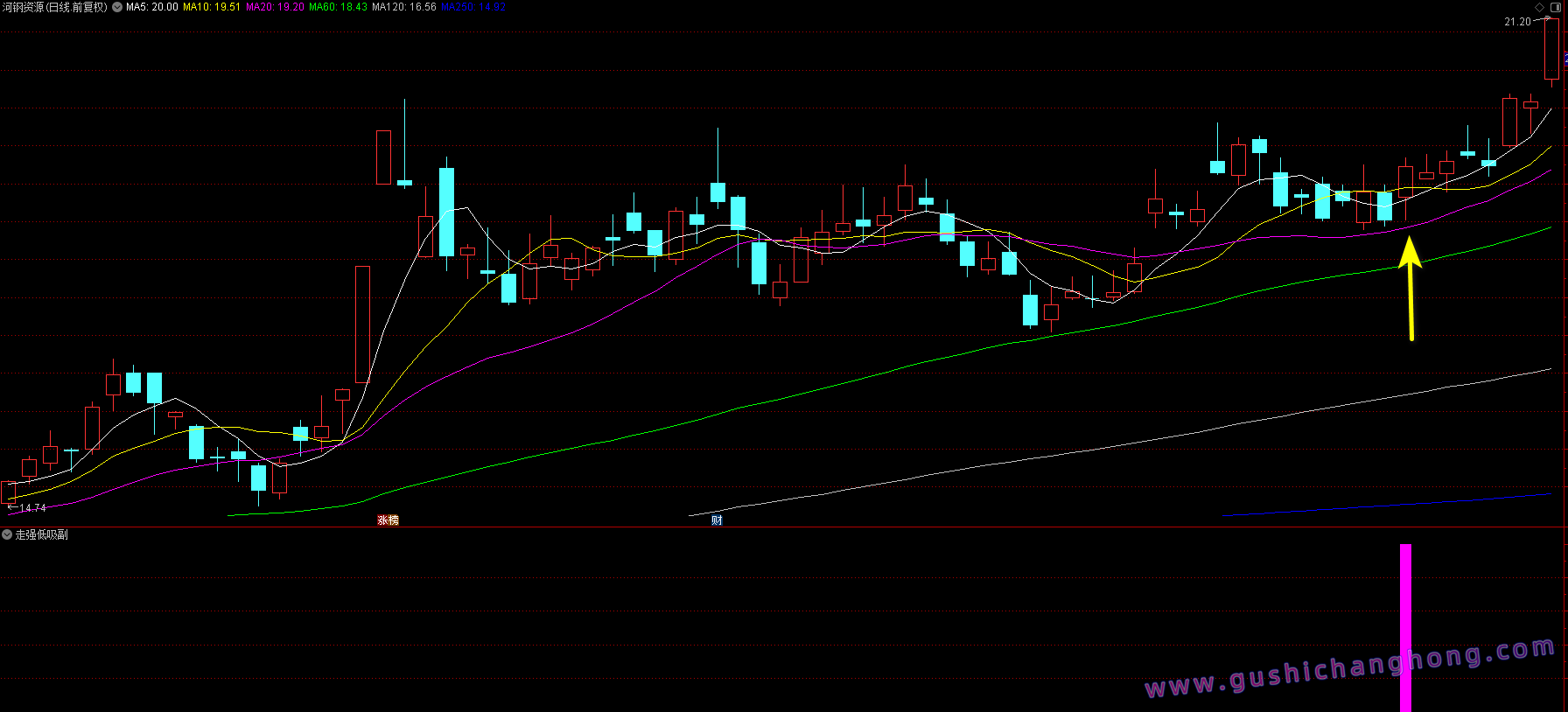Expand the 走强低吸副 indicator menu arrow

click(7, 534)
